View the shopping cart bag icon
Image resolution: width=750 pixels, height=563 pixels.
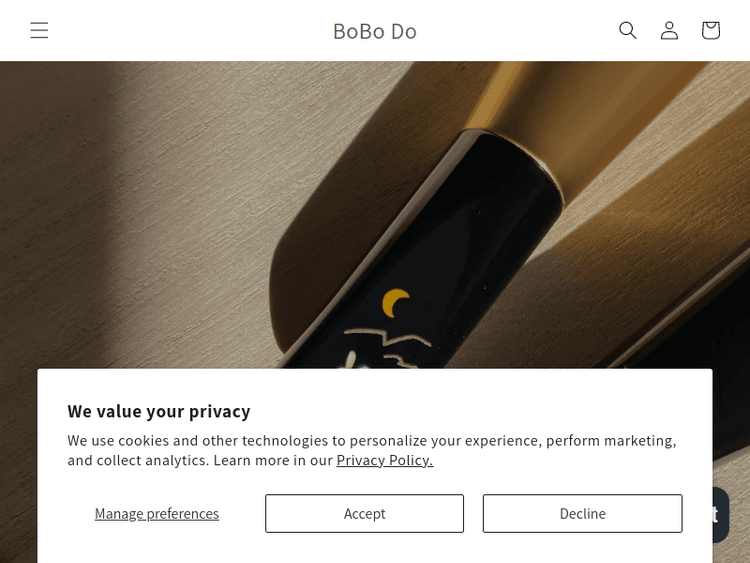click(711, 30)
